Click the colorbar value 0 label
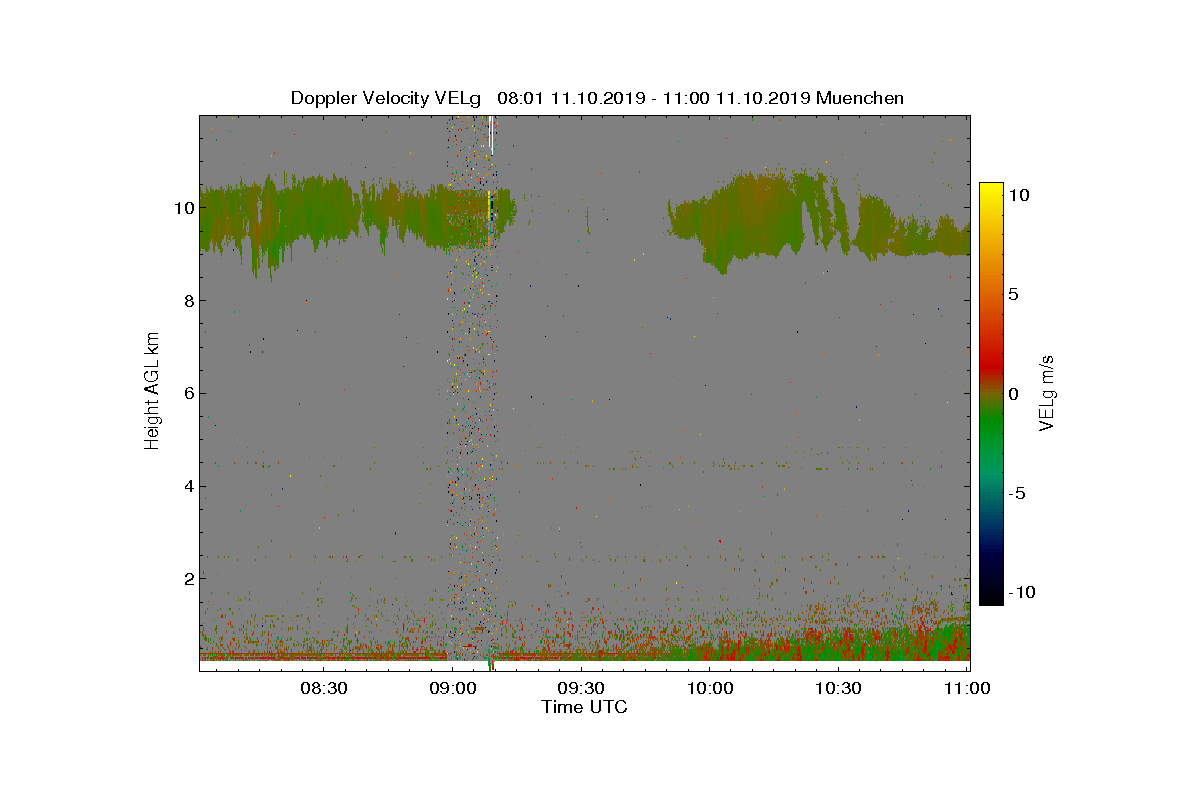Screen dimensions: 1200x800 (1014, 393)
